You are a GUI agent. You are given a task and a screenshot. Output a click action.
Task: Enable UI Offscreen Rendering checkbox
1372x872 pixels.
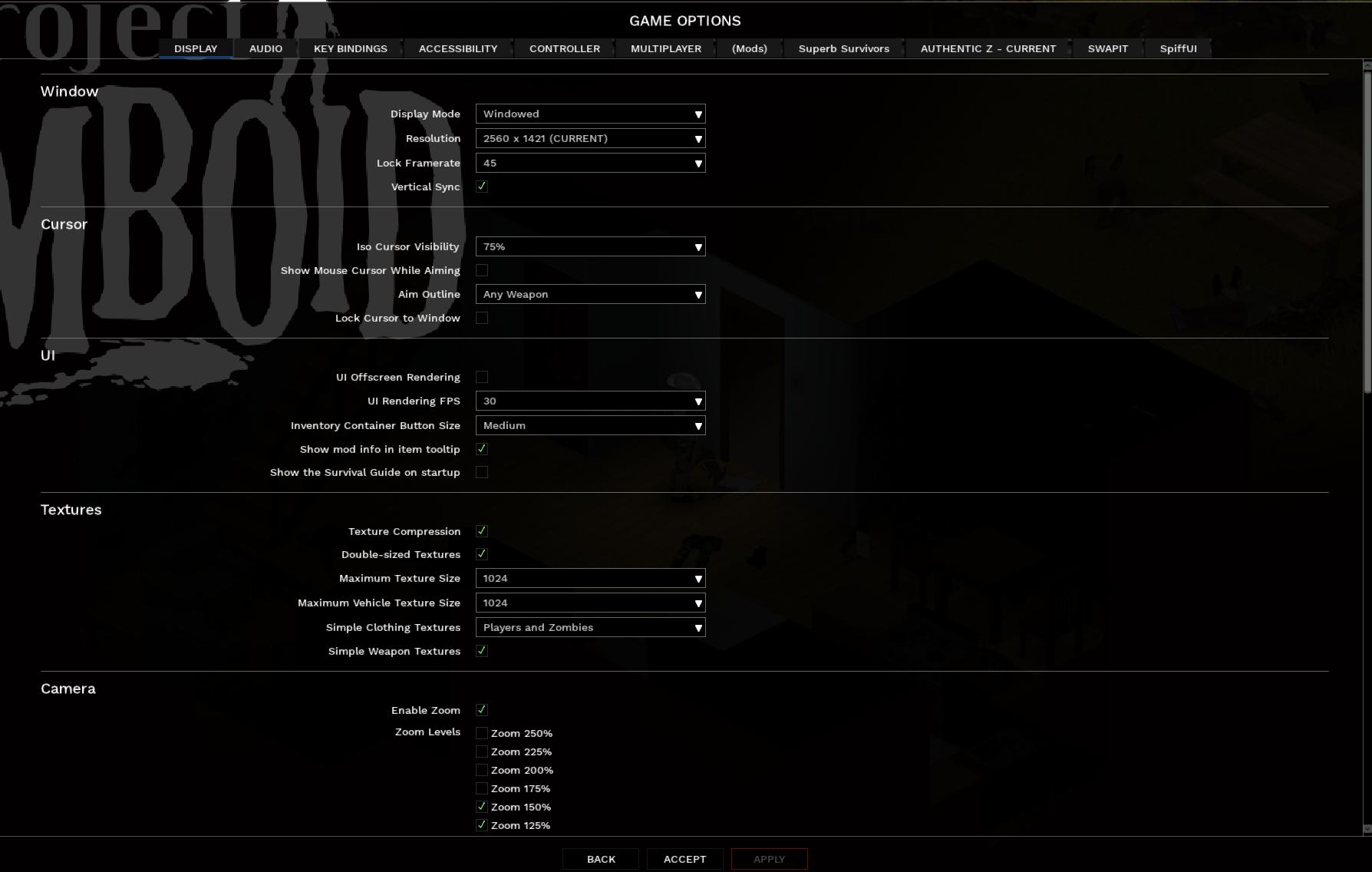click(482, 377)
